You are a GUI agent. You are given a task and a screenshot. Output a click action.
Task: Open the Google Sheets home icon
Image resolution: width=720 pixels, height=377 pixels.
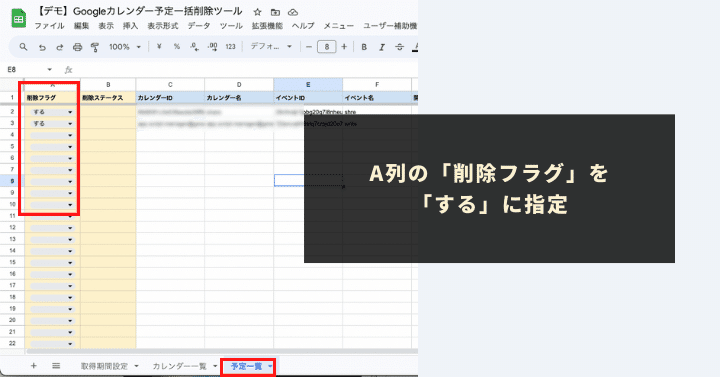pos(18,18)
